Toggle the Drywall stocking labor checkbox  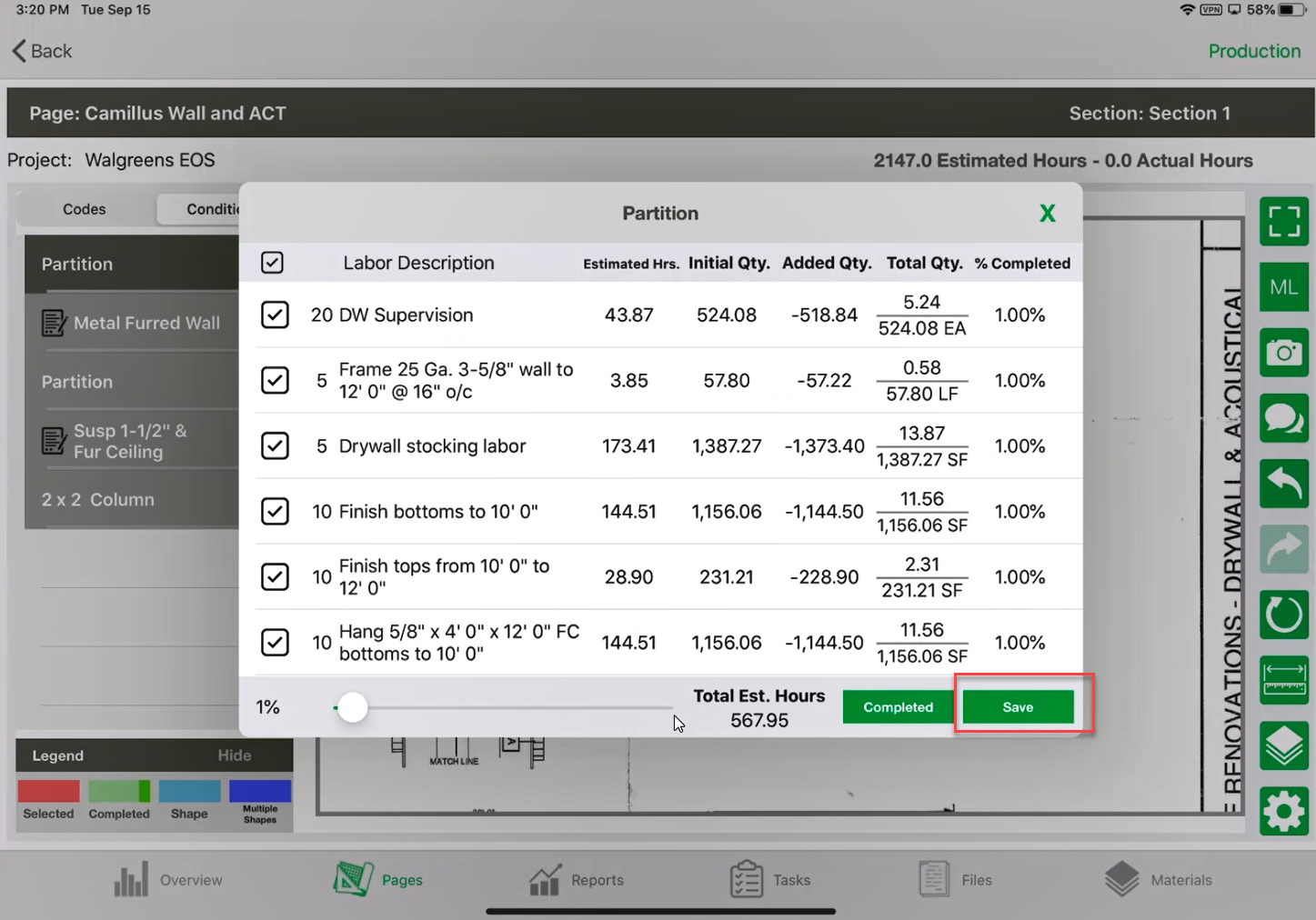275,445
